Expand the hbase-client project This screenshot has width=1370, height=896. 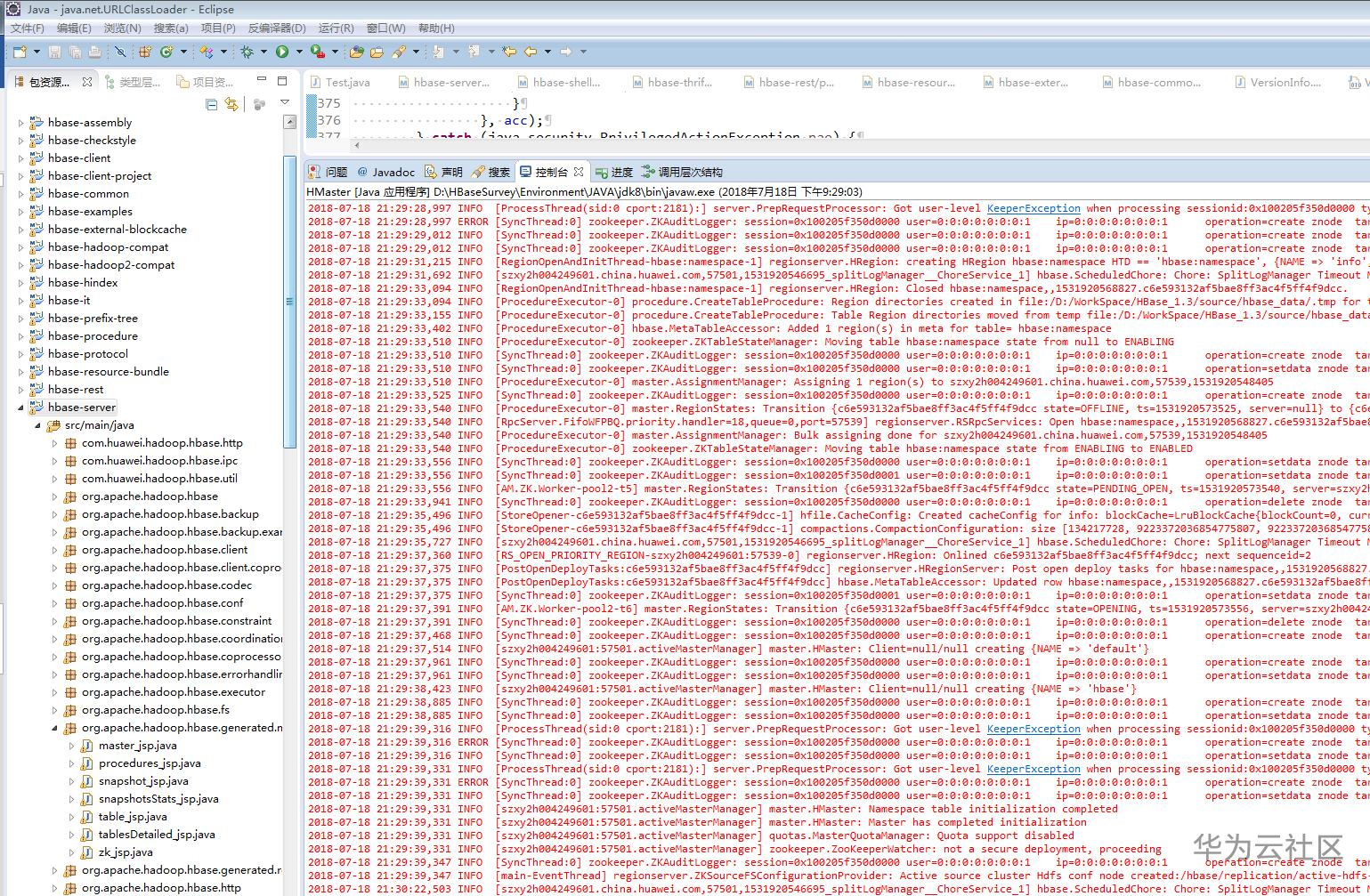21,158
